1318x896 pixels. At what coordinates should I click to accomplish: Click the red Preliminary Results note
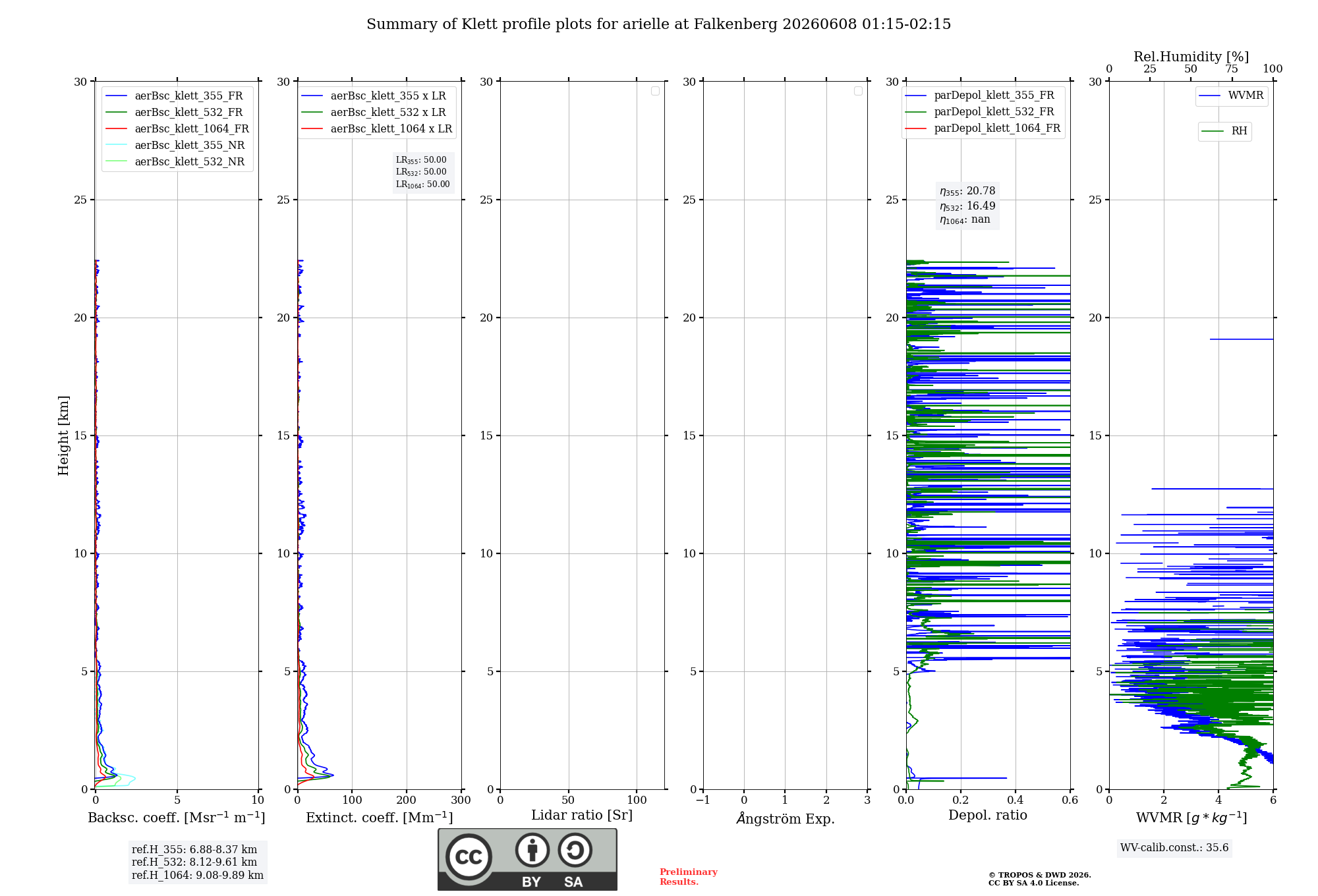[x=689, y=877]
